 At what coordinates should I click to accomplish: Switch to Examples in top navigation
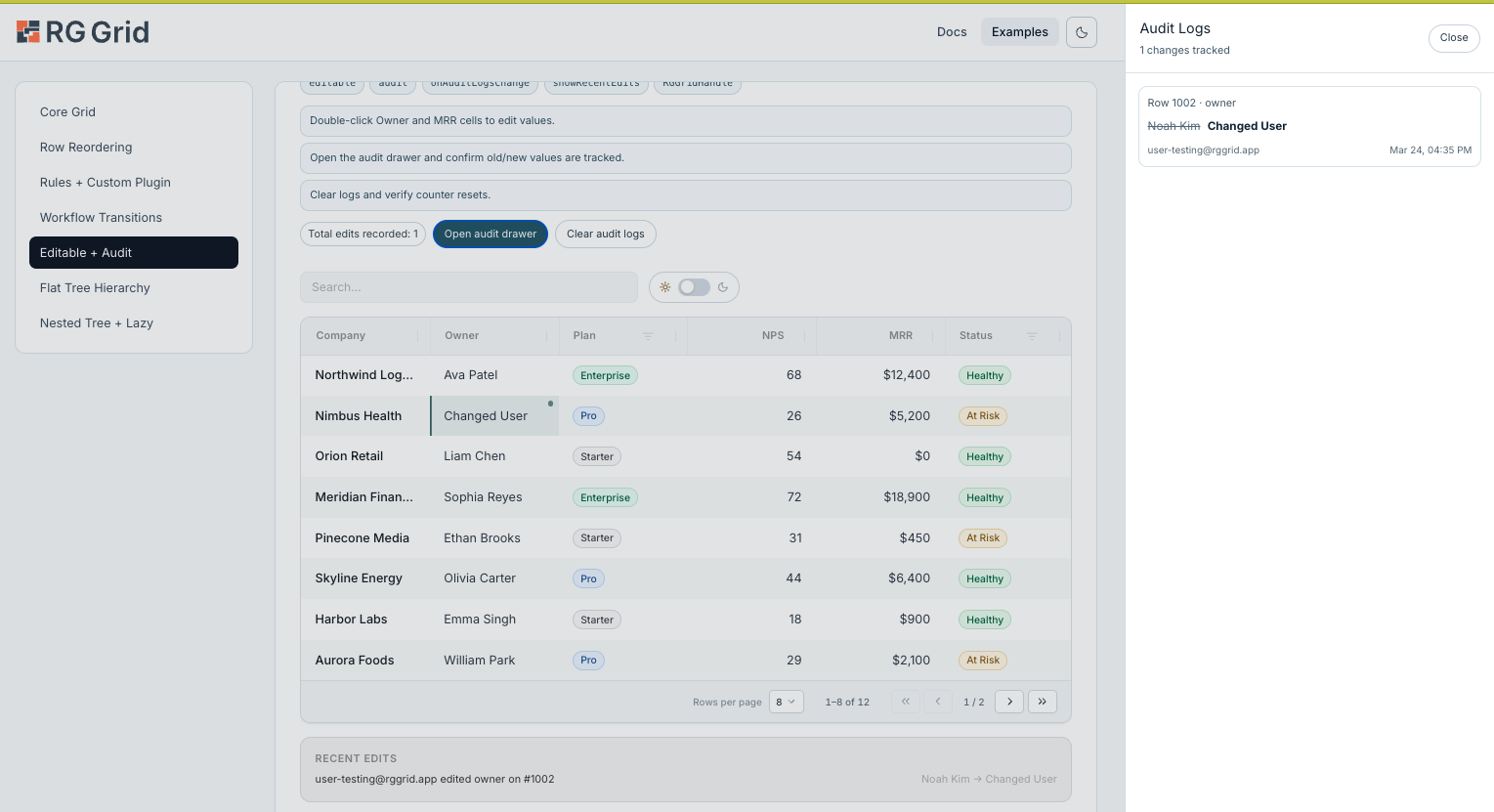1020,32
